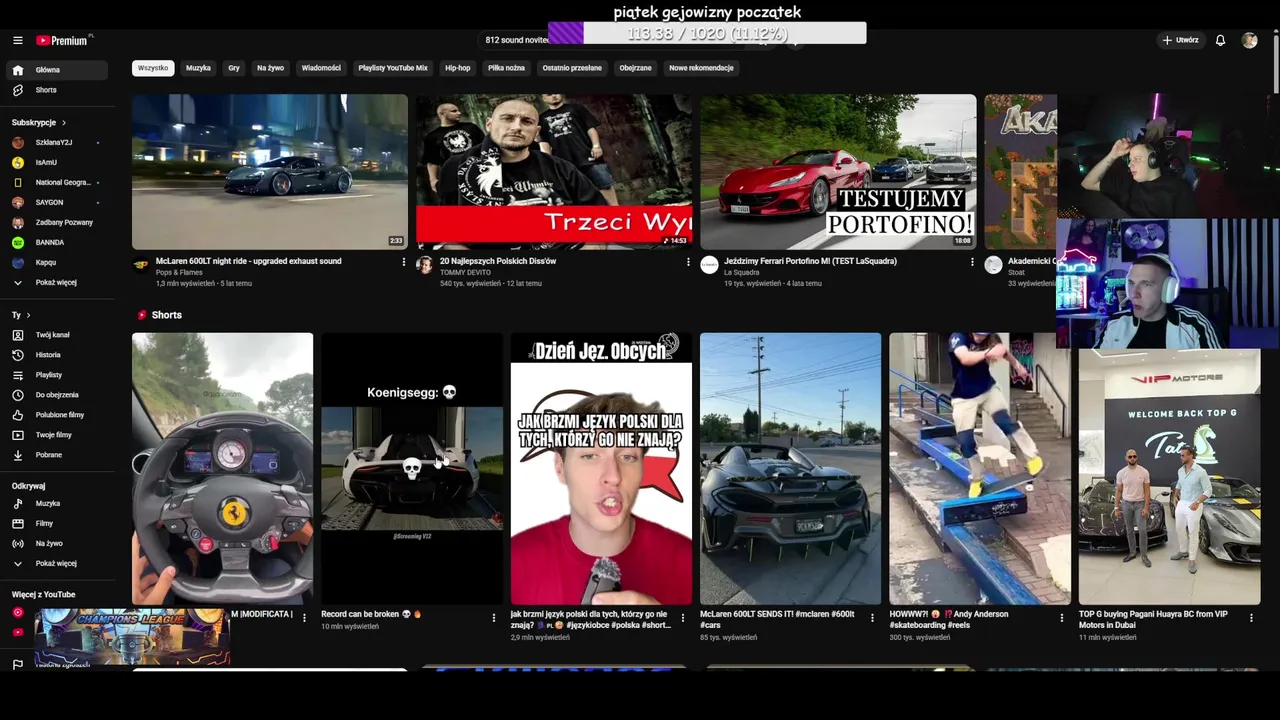Click TOMMY DEVITO channel avatar

click(425, 265)
